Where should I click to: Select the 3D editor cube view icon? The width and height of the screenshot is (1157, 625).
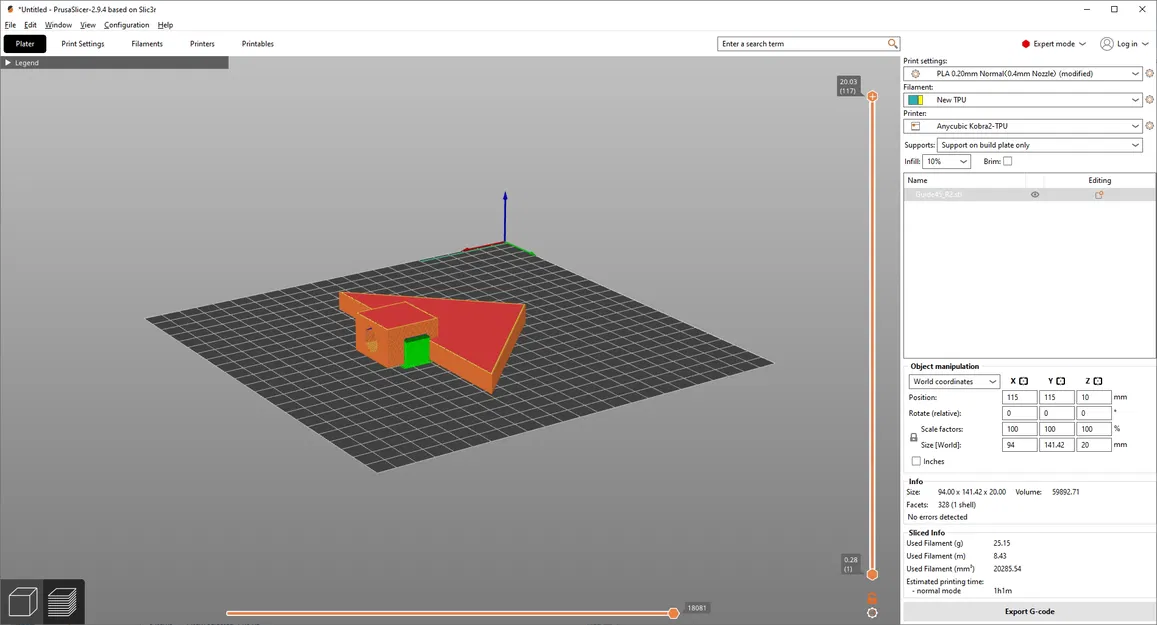[22, 600]
